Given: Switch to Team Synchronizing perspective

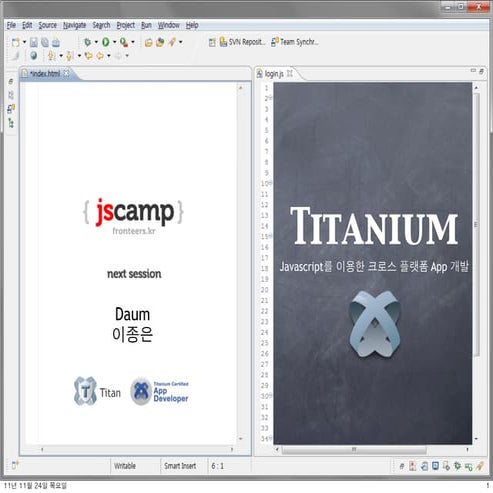Looking at the screenshot, I should click(x=295, y=42).
